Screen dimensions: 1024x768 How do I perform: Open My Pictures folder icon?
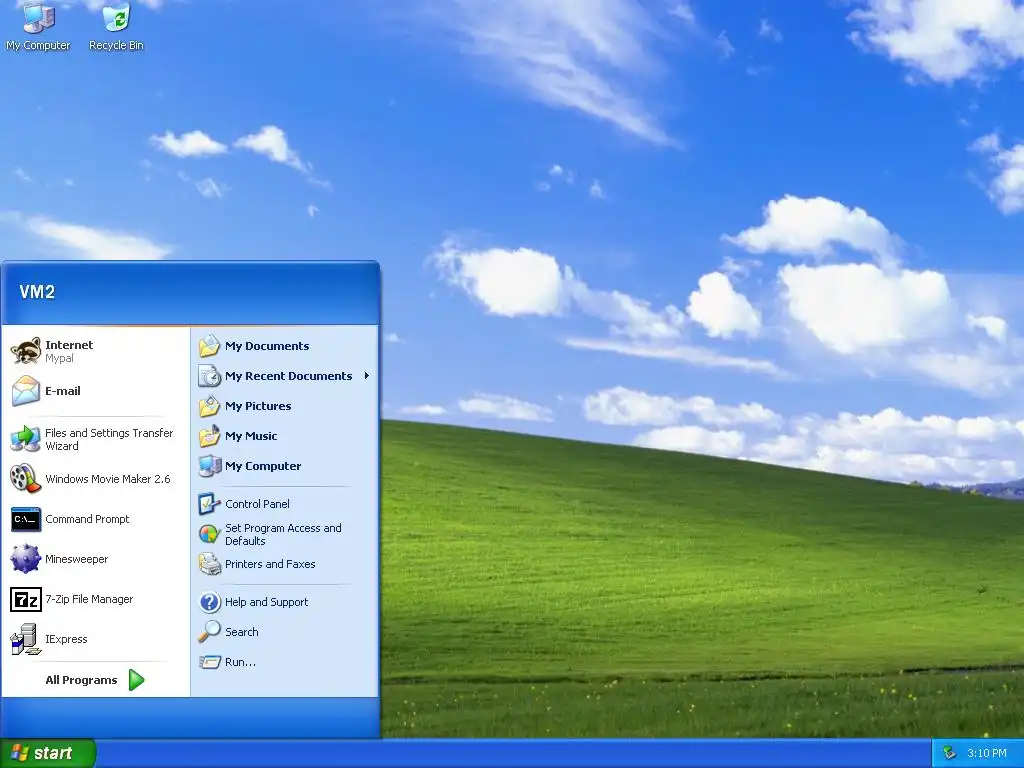[x=210, y=406]
